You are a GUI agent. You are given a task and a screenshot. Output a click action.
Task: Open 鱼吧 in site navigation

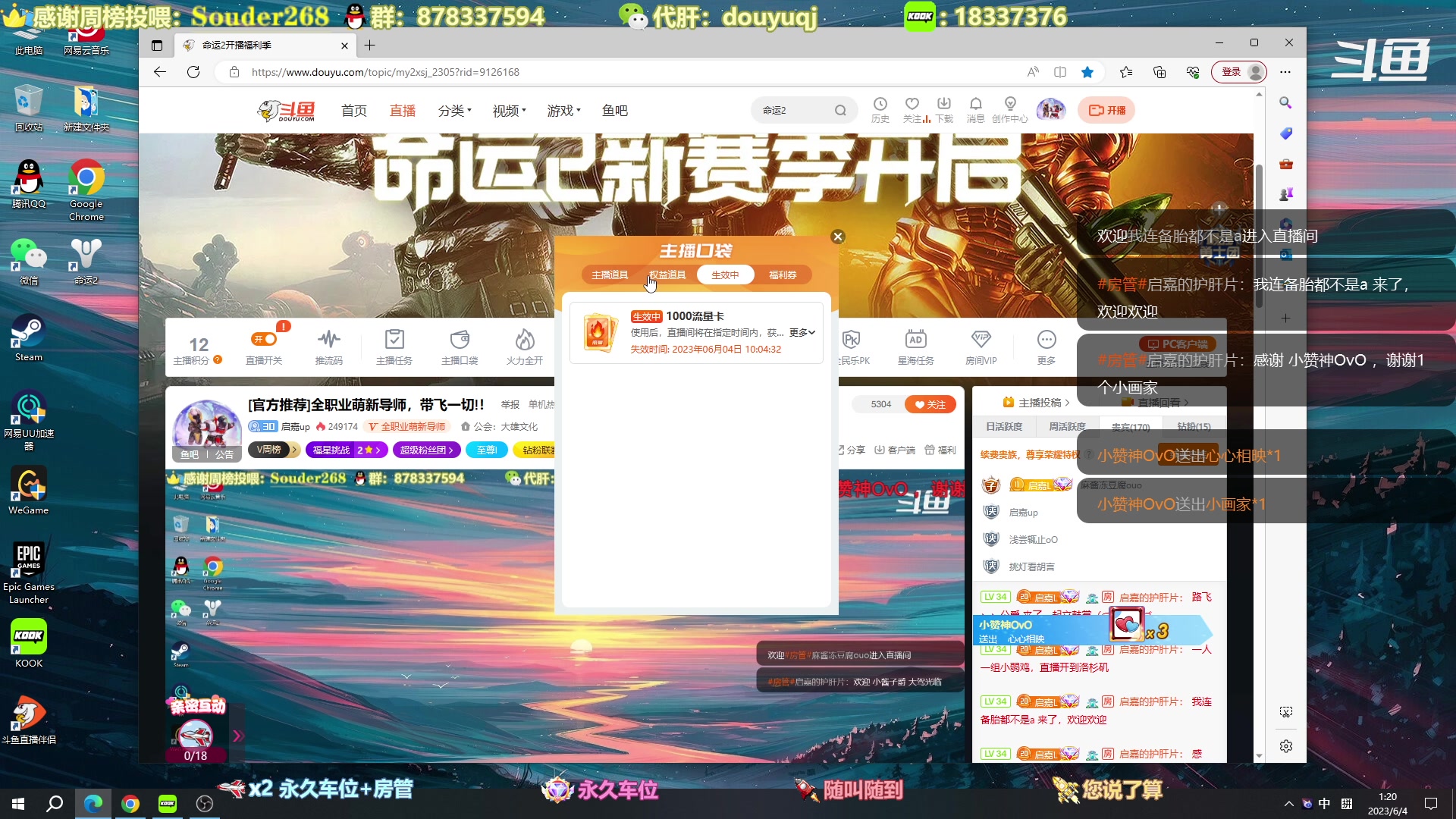coord(615,111)
